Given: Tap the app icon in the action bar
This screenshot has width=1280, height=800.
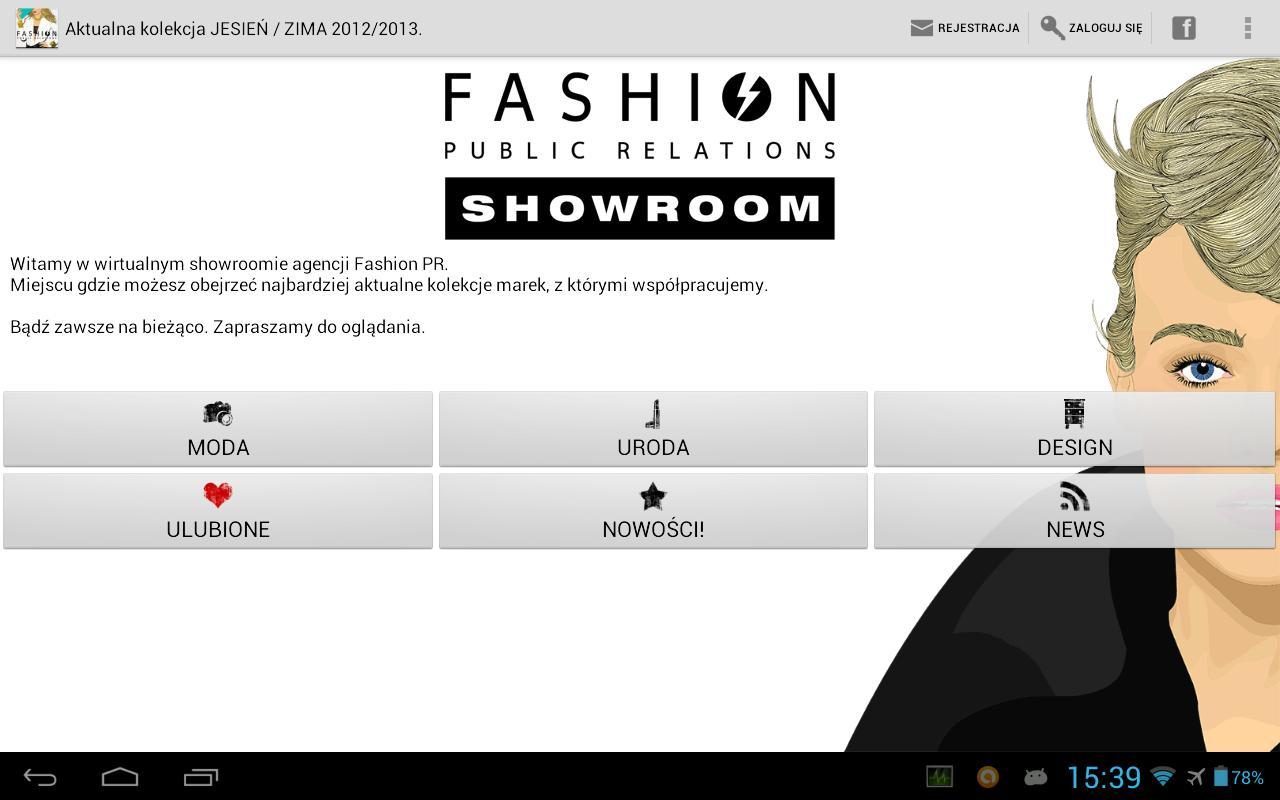Looking at the screenshot, I should [x=36, y=28].
